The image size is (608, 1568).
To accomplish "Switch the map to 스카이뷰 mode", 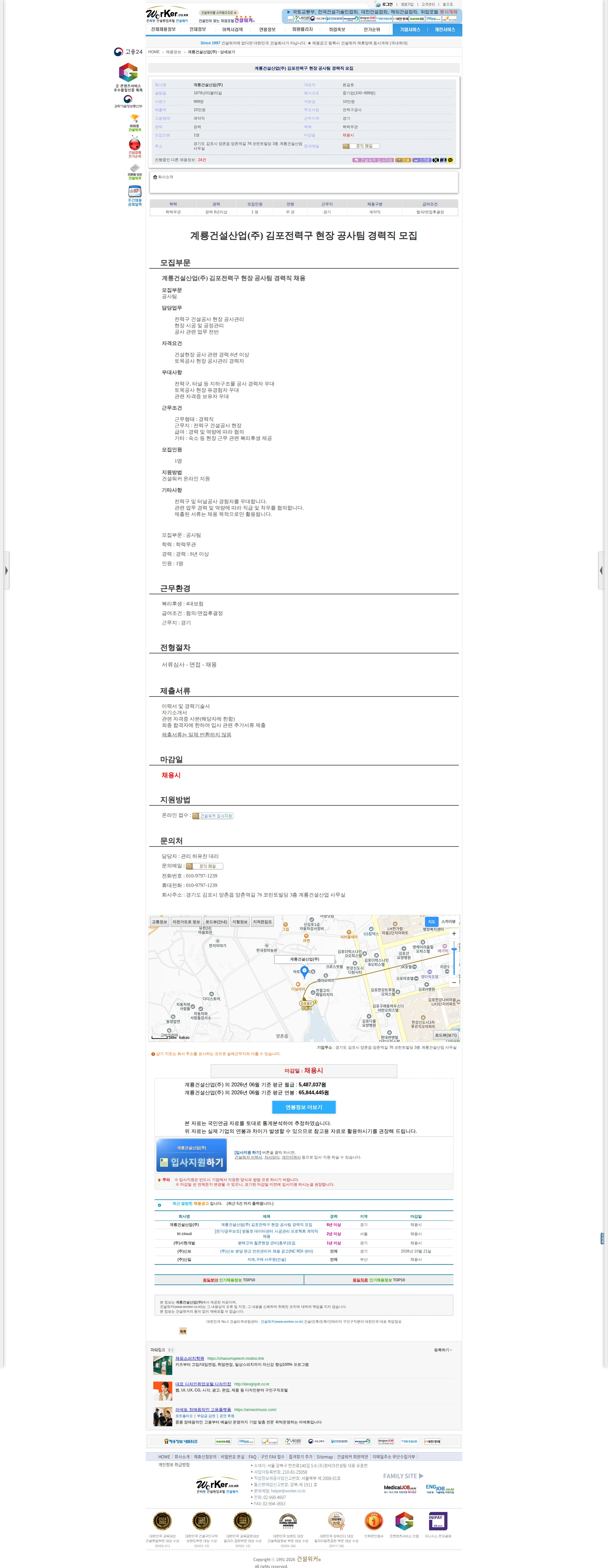I will 448,921.
